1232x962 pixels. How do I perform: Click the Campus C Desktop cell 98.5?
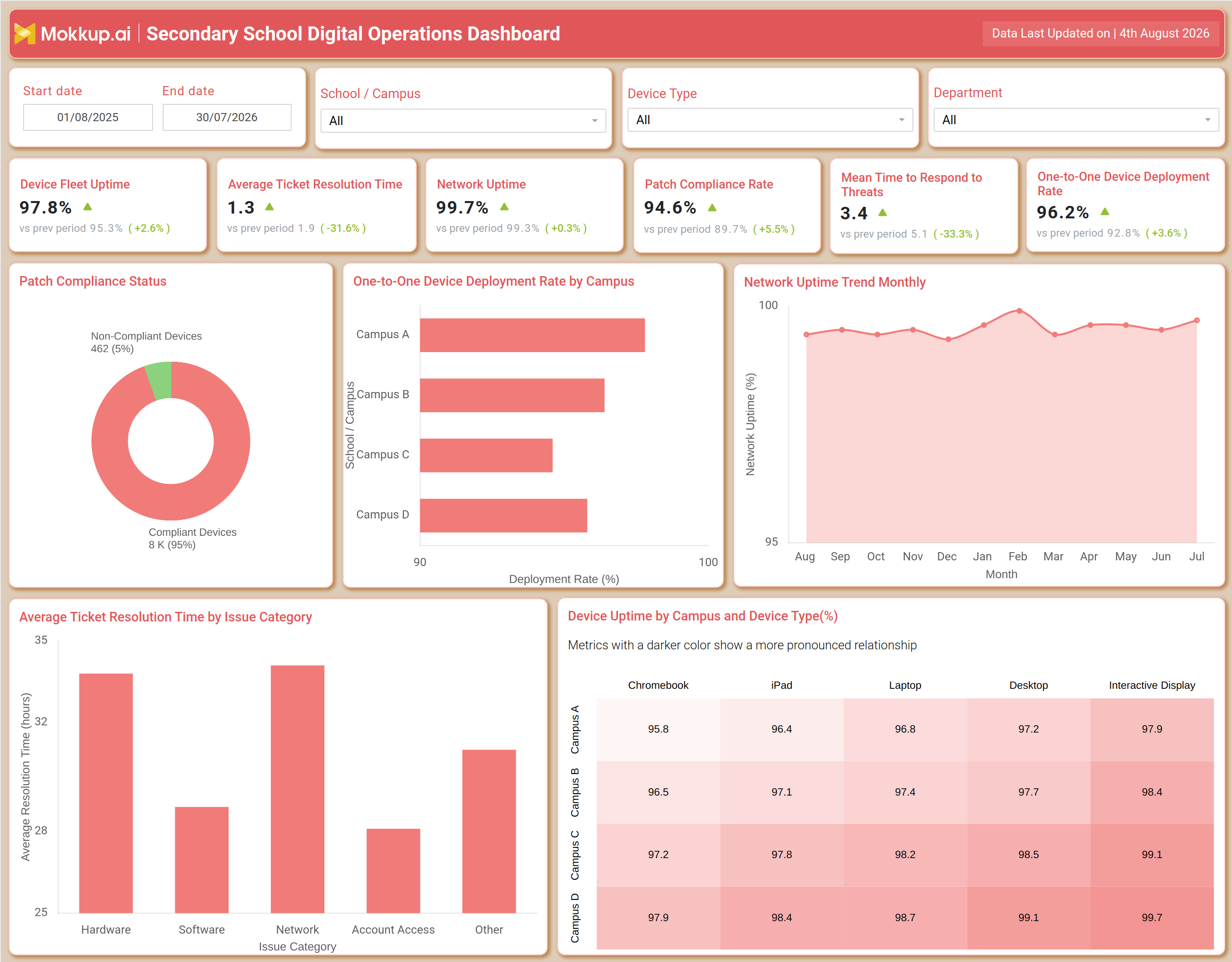[x=1028, y=855]
